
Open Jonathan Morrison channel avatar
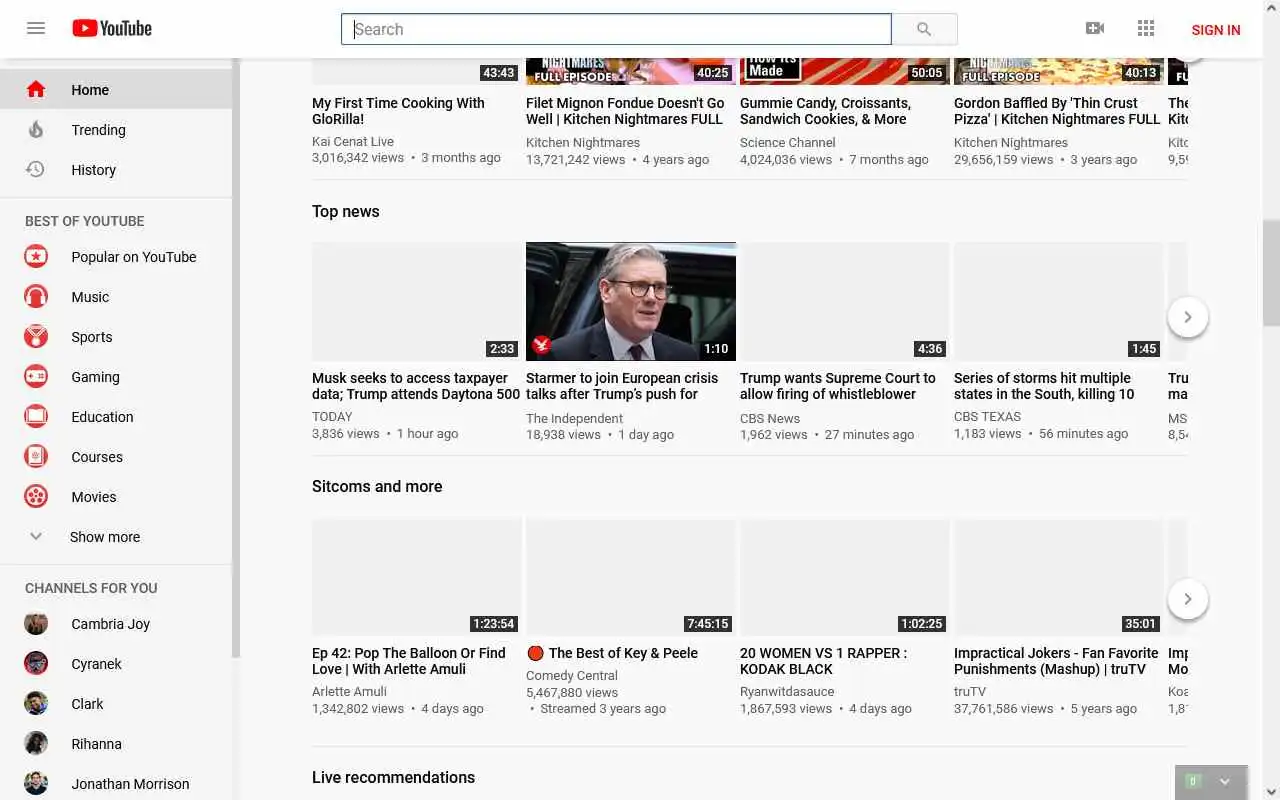pos(36,784)
